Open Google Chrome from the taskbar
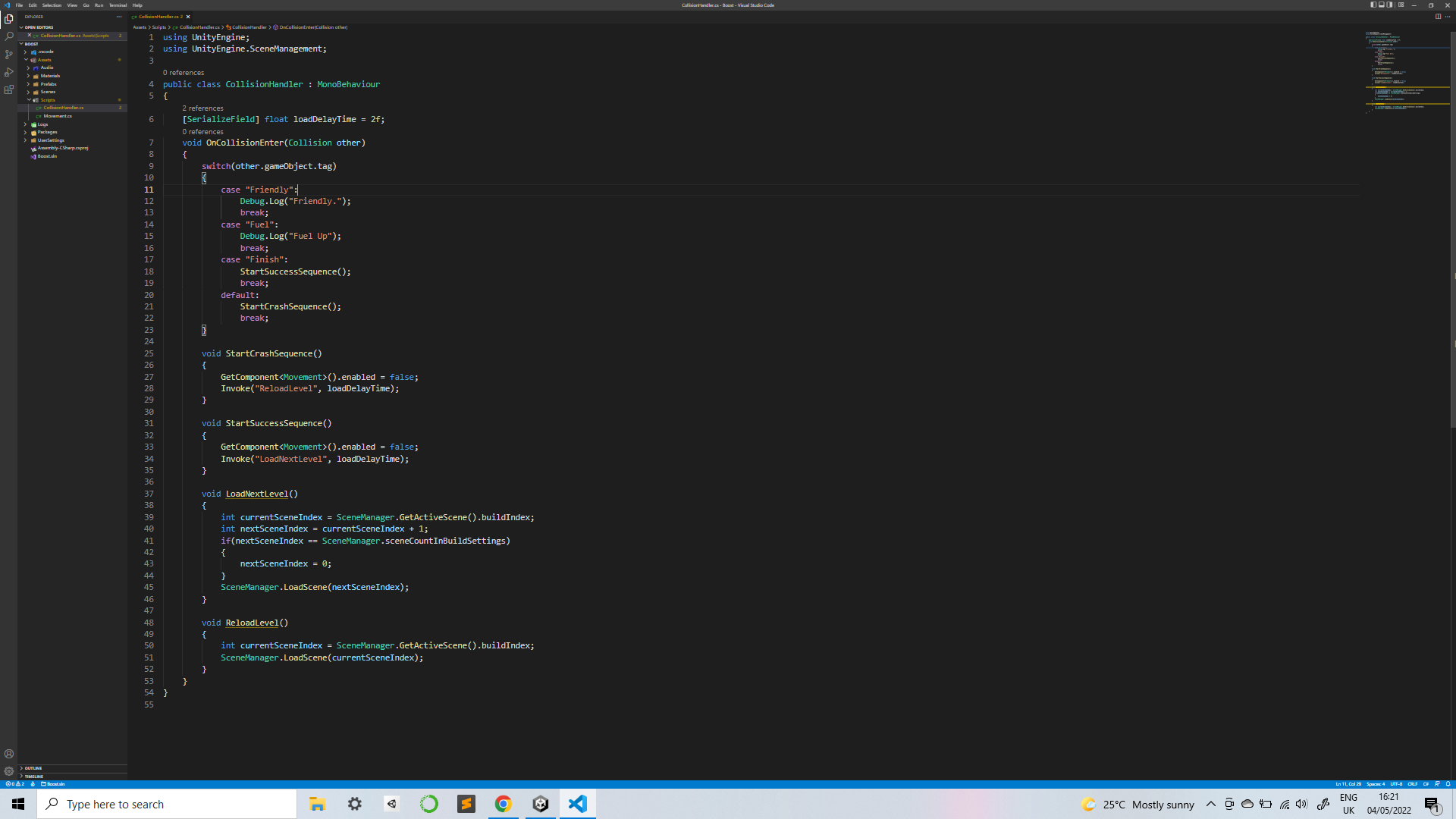Screen dimensions: 1456x819 (503, 804)
